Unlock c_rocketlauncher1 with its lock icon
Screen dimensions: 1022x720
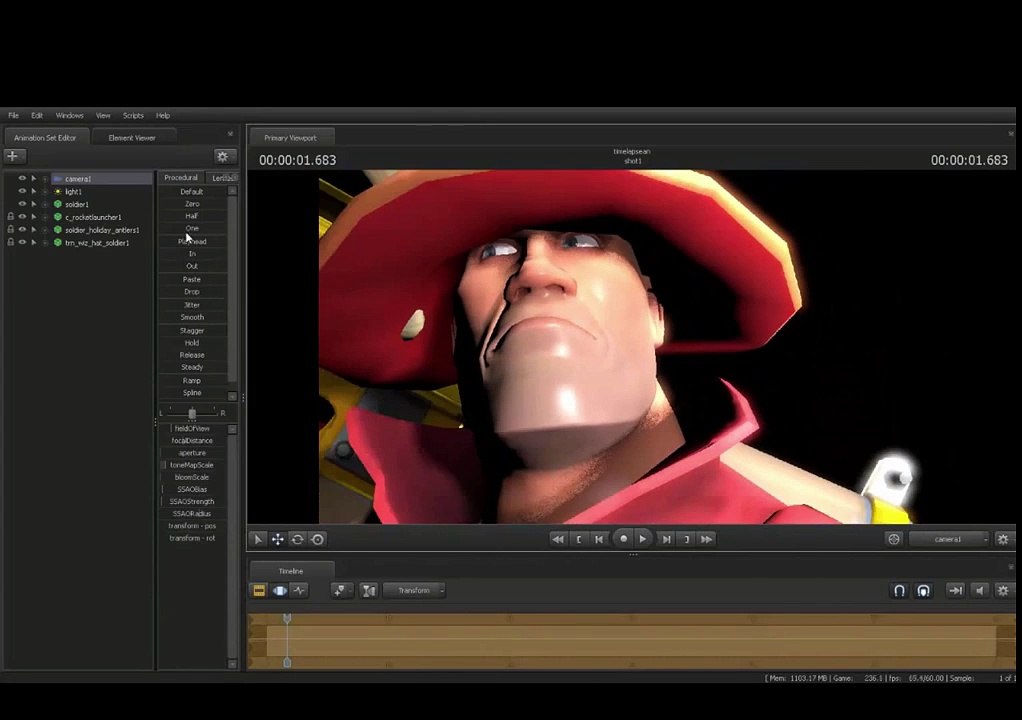pyautogui.click(x=10, y=217)
